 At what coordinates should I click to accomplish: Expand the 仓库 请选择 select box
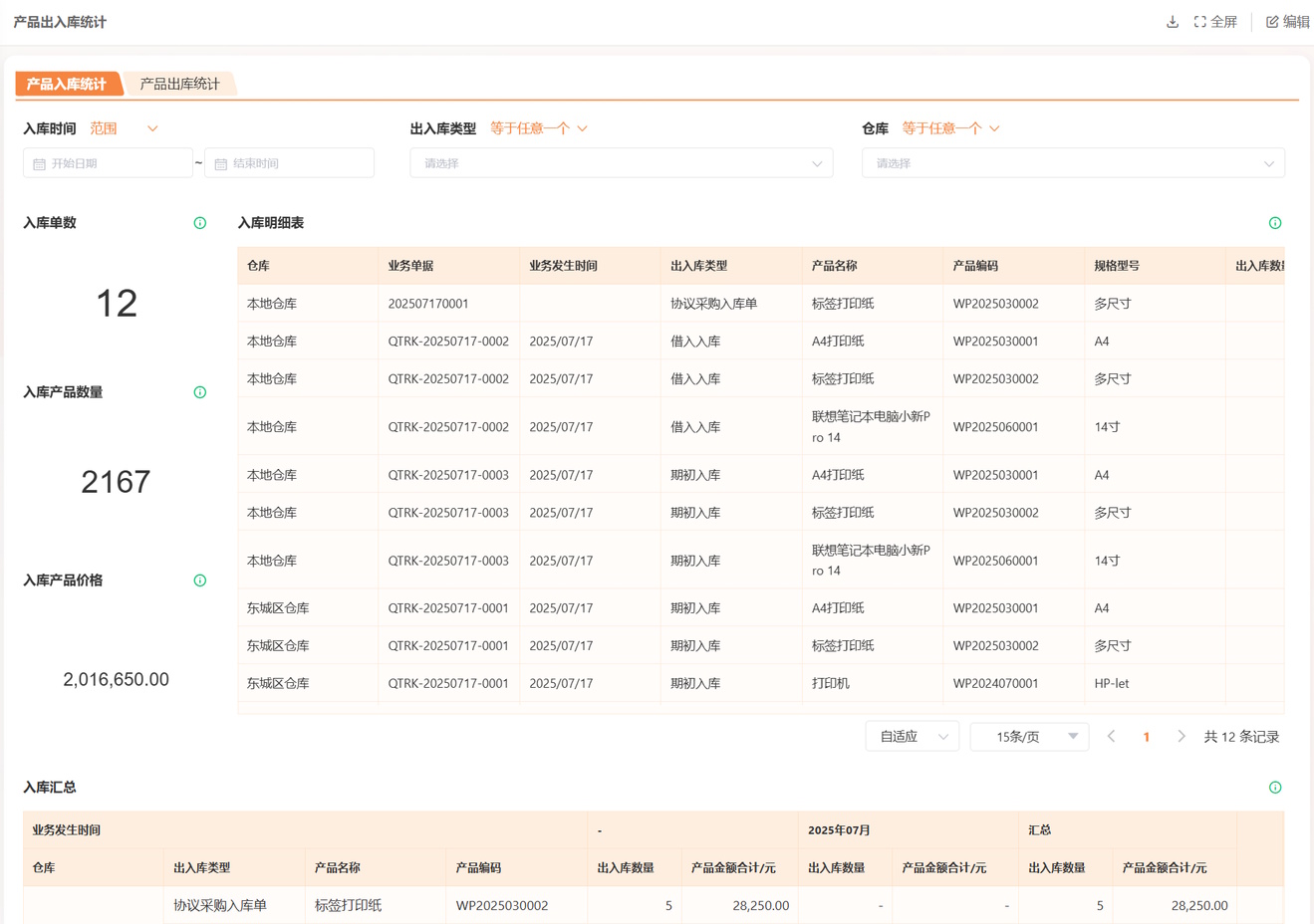1072,163
